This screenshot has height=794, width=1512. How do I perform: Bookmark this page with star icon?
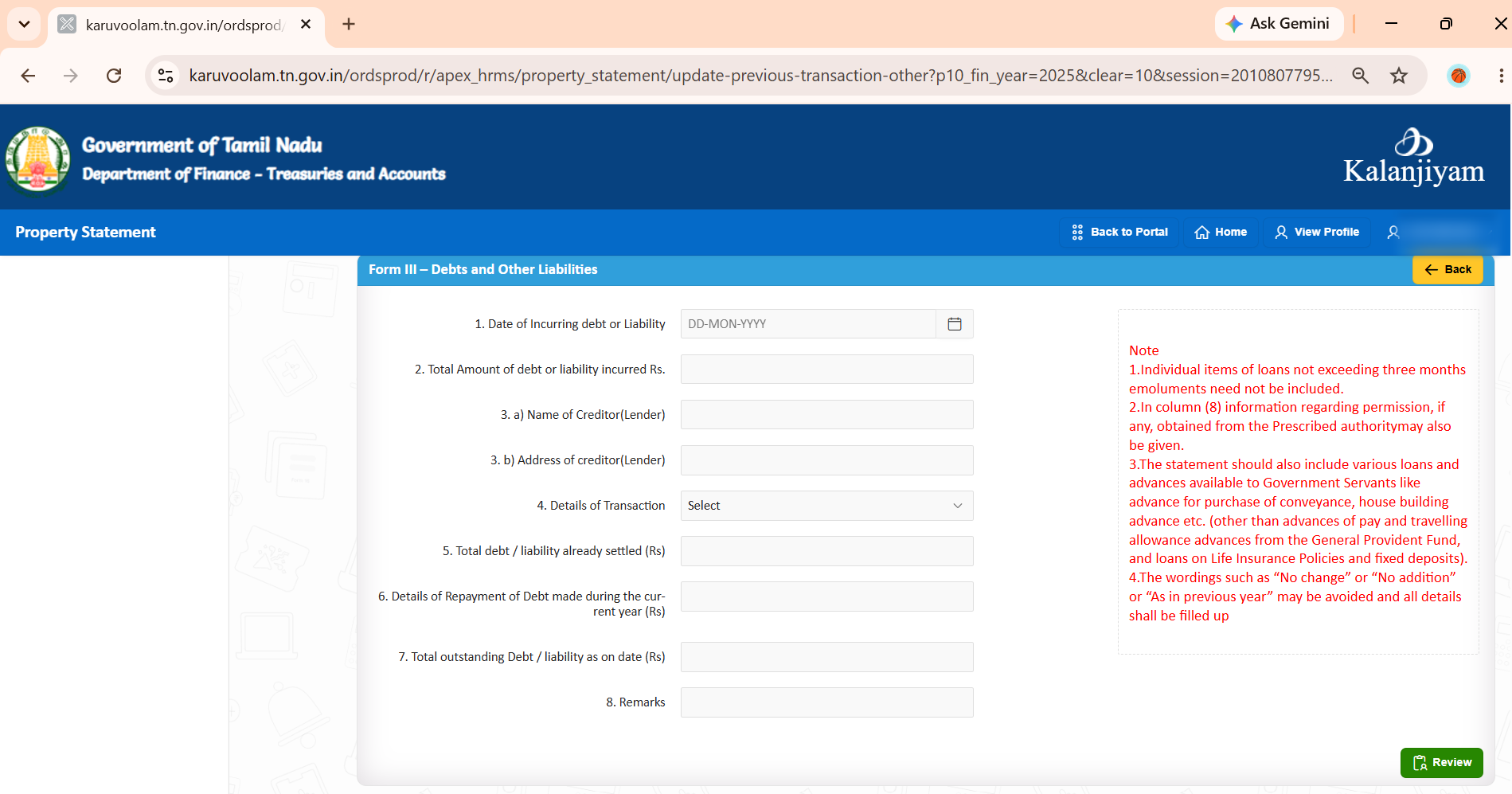[1399, 76]
